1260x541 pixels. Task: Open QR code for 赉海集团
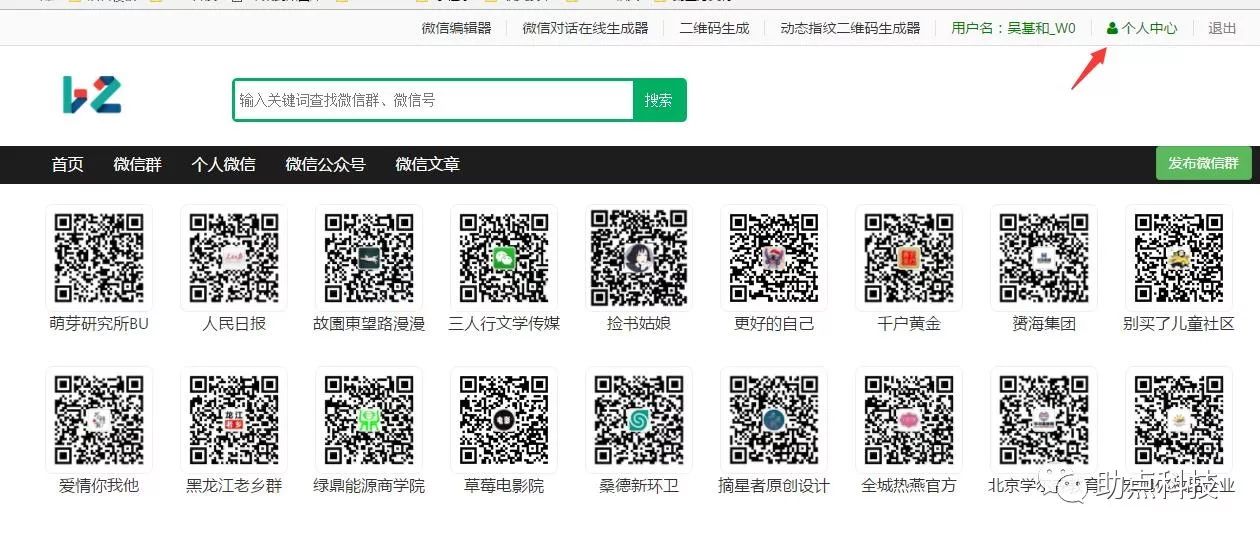(1044, 258)
